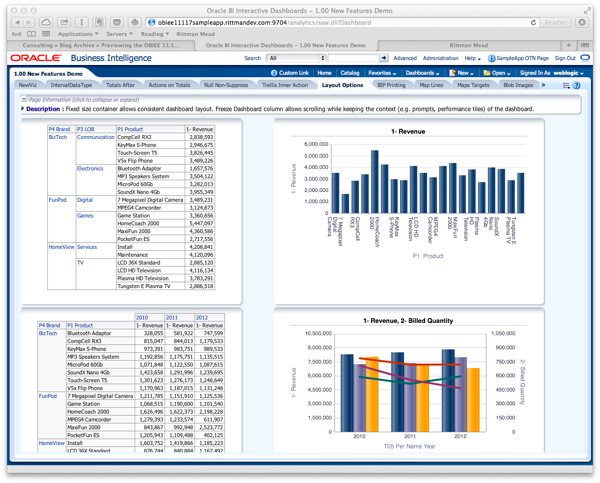Click the HomeCoach 2000 revenue bar
600x483 pixels.
coord(375,181)
